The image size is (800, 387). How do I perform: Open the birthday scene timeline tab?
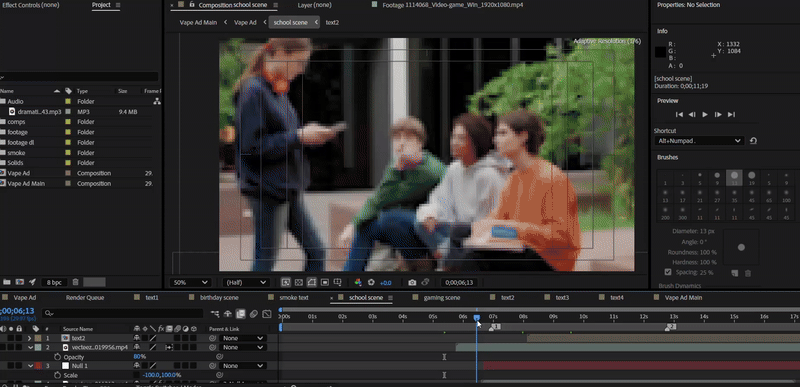[x=219, y=298]
